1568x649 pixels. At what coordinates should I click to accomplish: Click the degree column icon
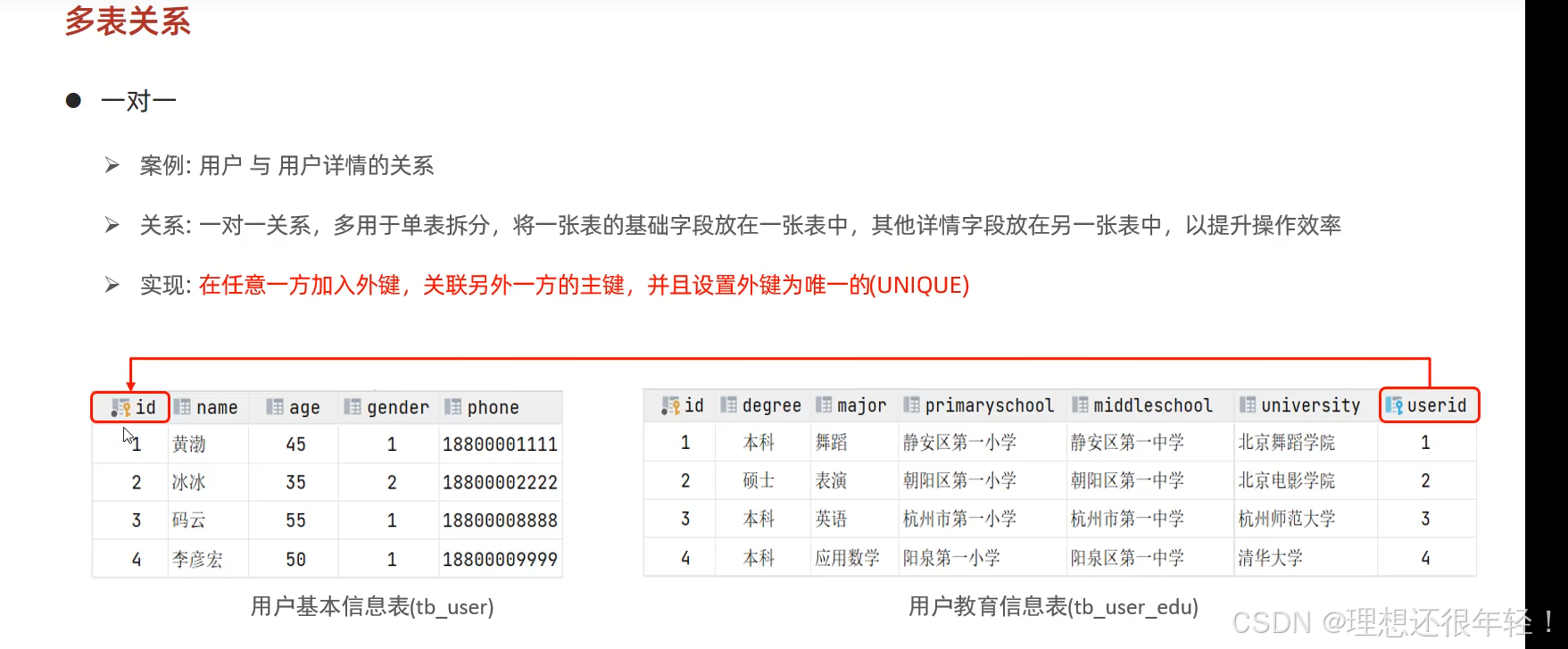pos(728,405)
